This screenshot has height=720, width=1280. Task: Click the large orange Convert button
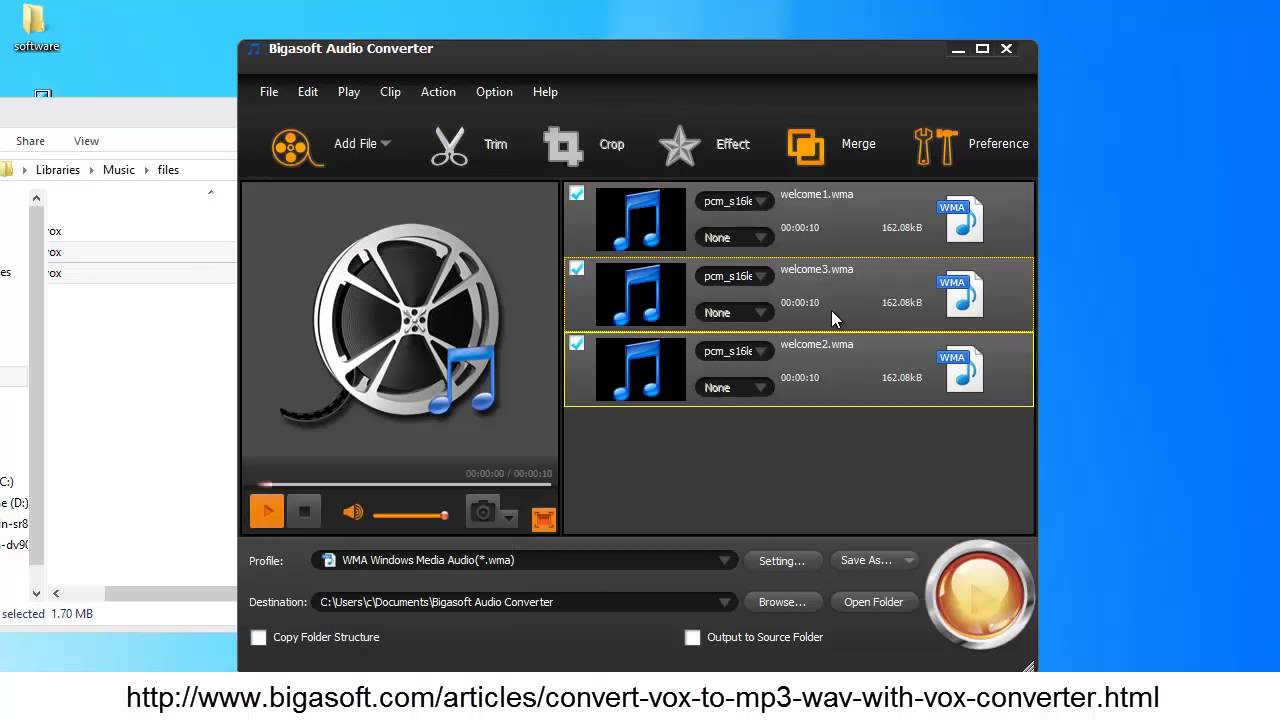(x=980, y=595)
